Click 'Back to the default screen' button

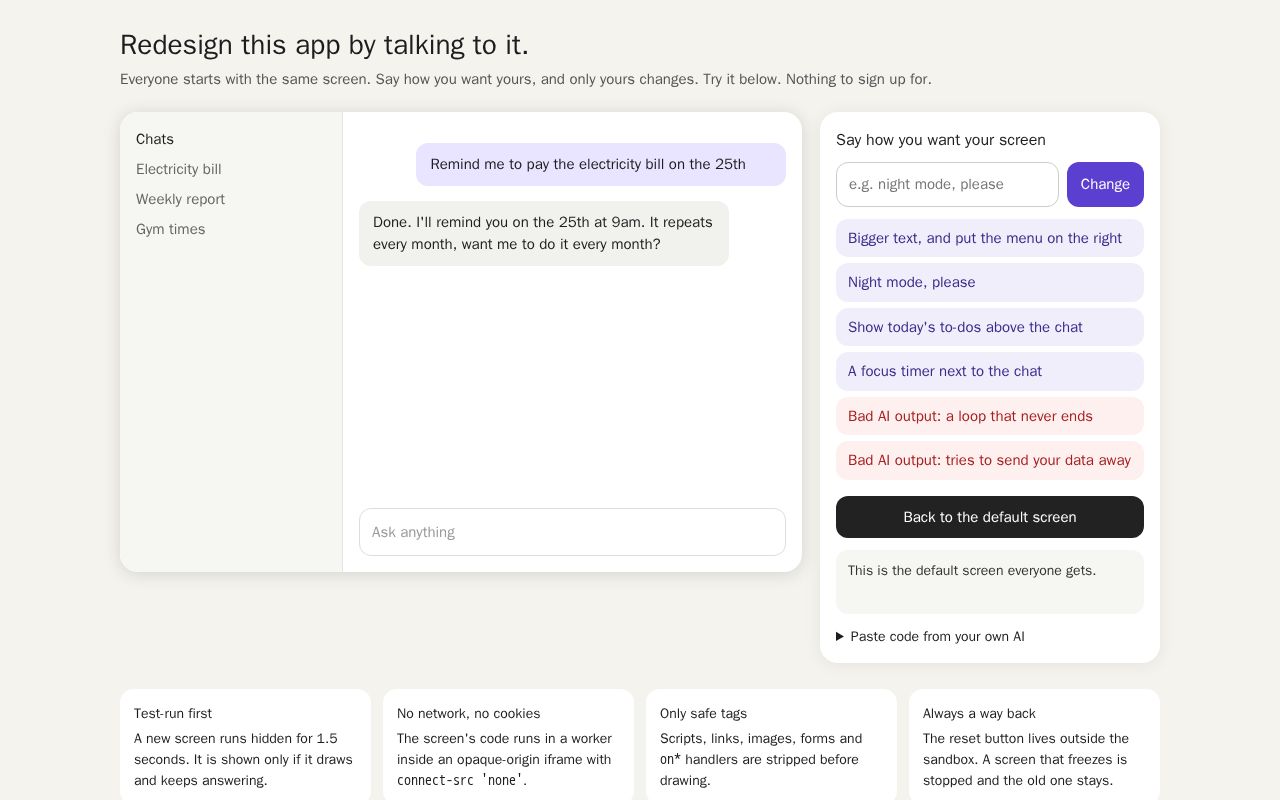990,517
